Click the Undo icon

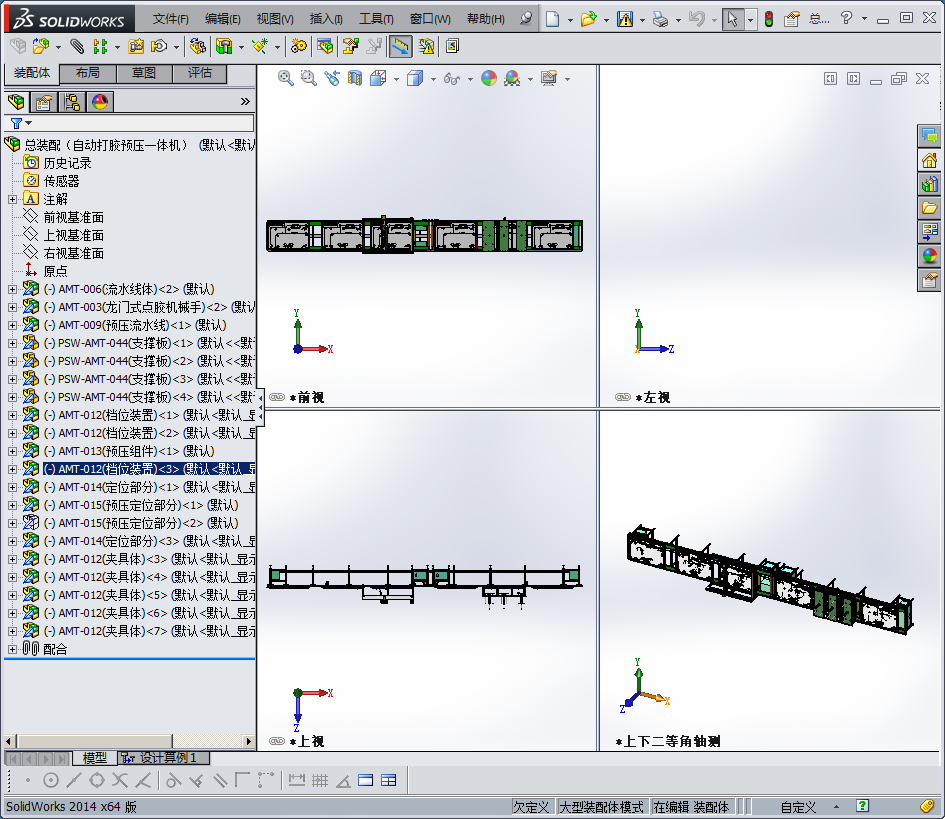click(x=697, y=19)
